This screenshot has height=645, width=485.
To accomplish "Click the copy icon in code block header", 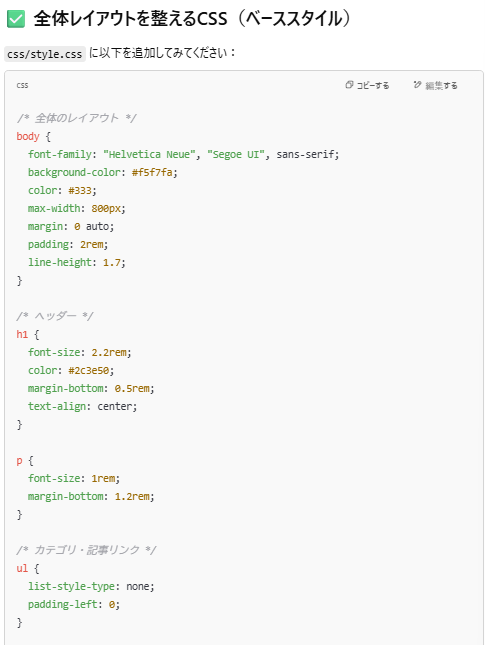I will (x=349, y=85).
